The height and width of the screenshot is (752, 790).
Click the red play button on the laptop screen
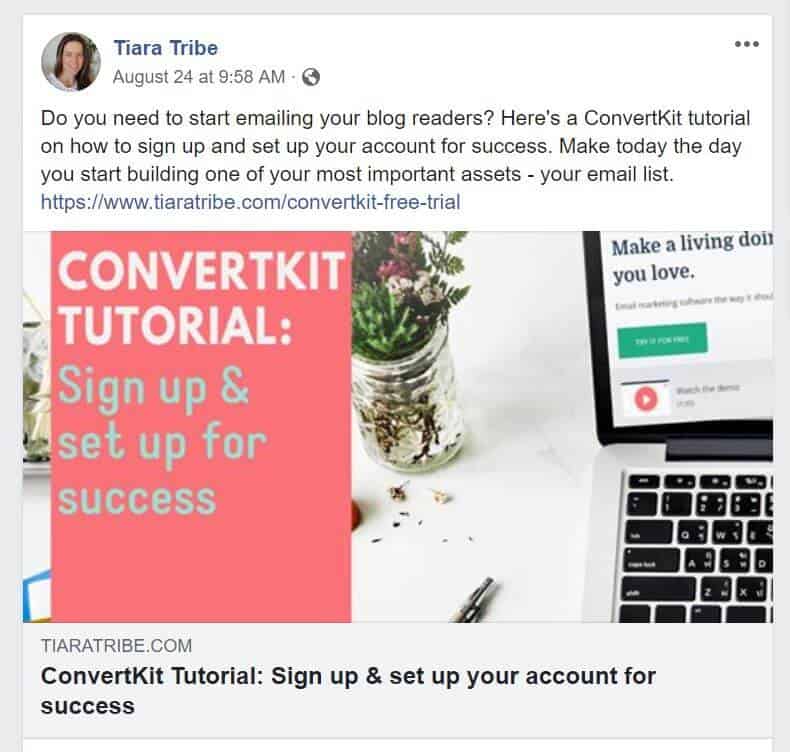click(x=646, y=399)
